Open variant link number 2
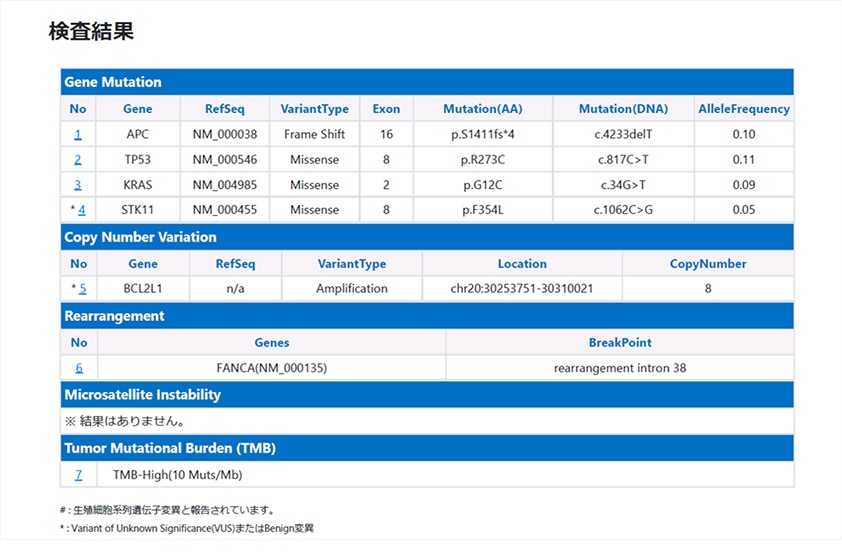Image resolution: width=842 pixels, height=560 pixels. point(78,159)
